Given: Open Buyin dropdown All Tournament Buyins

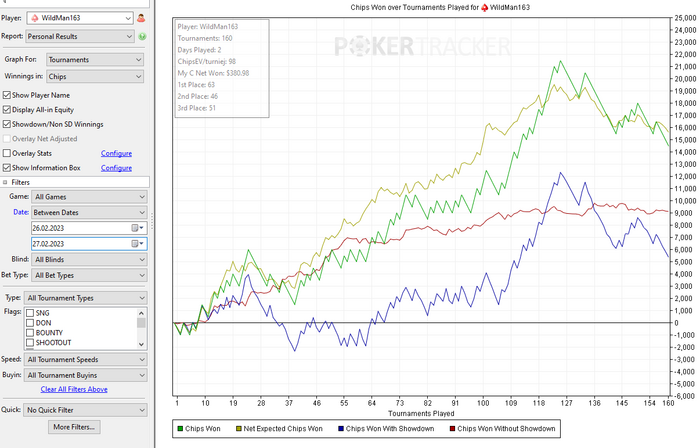Looking at the screenshot, I should pos(86,375).
